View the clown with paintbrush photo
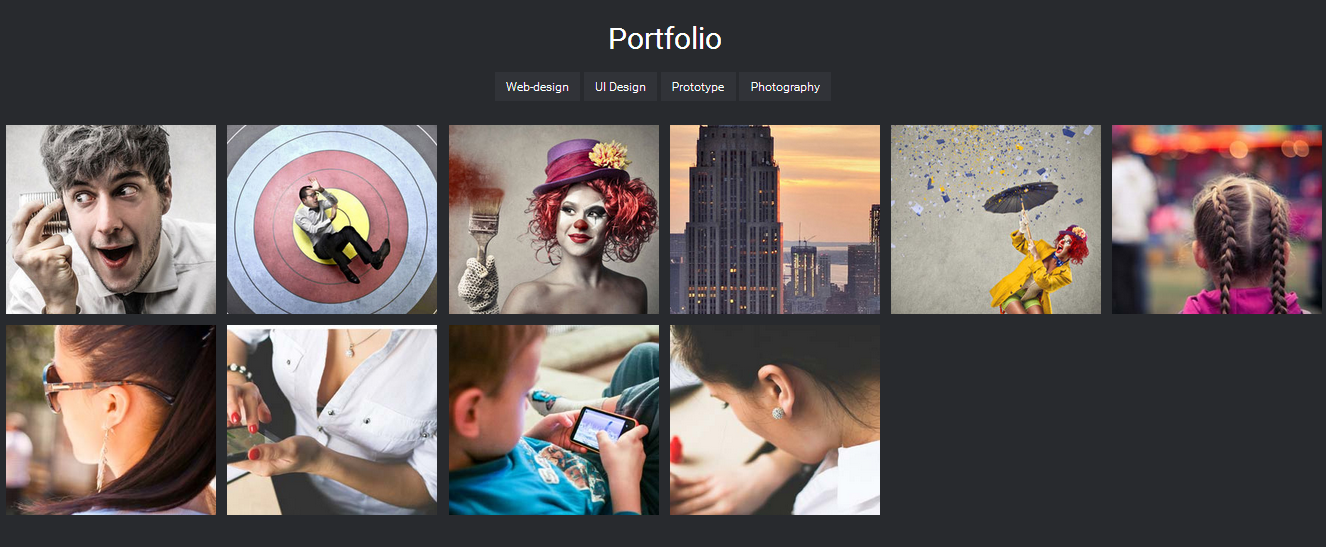This screenshot has height=547, width=1326. [x=554, y=219]
